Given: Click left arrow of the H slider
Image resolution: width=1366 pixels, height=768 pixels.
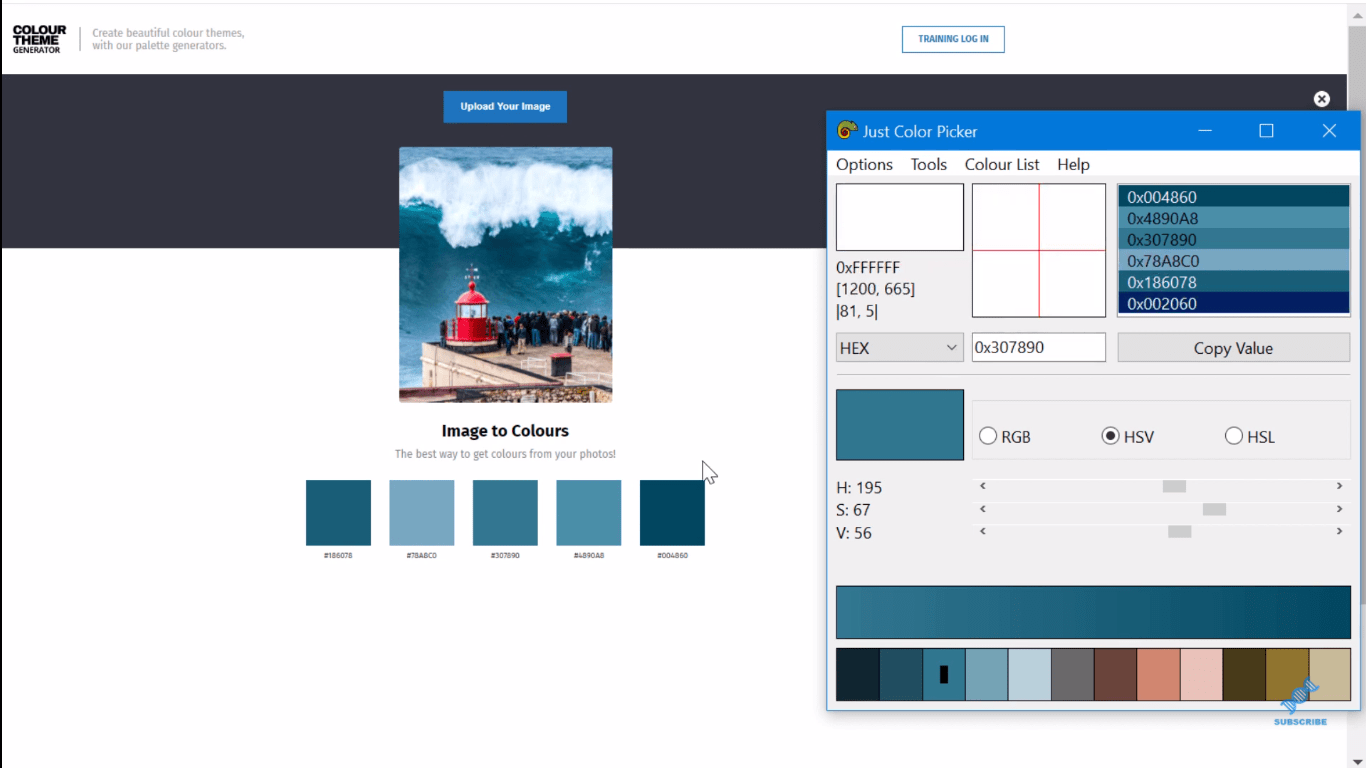Looking at the screenshot, I should click(983, 486).
